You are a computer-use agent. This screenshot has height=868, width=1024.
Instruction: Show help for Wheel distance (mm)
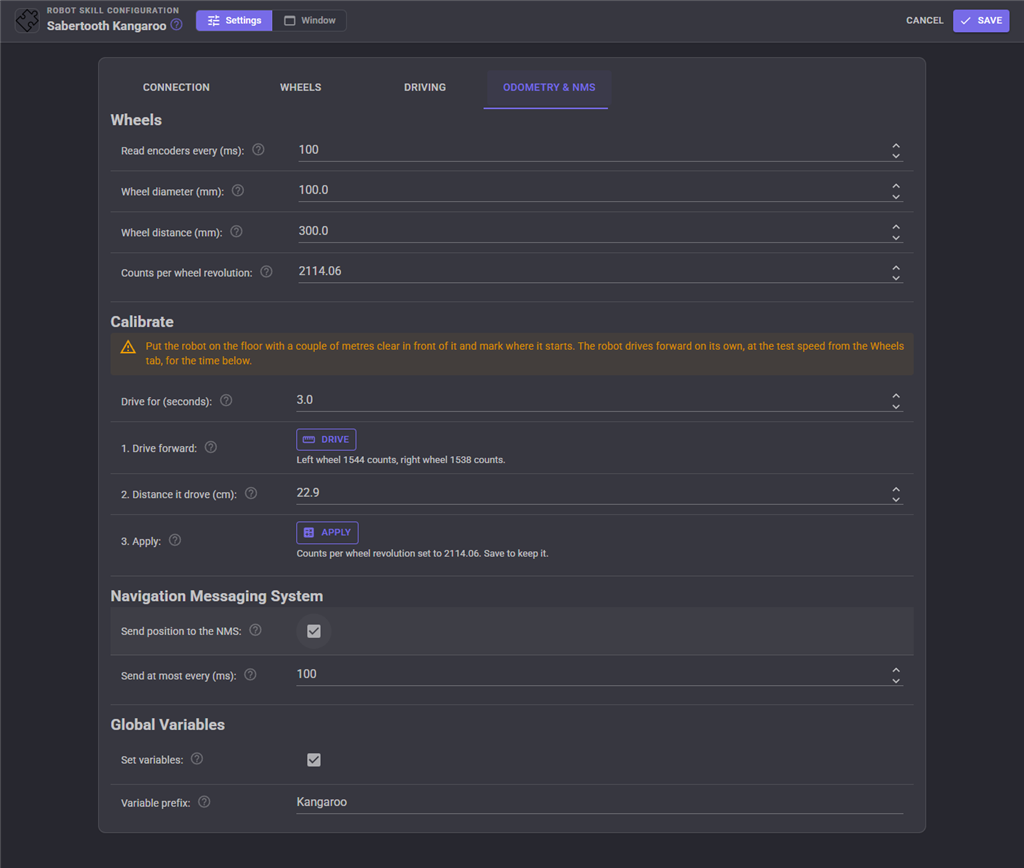point(236,231)
